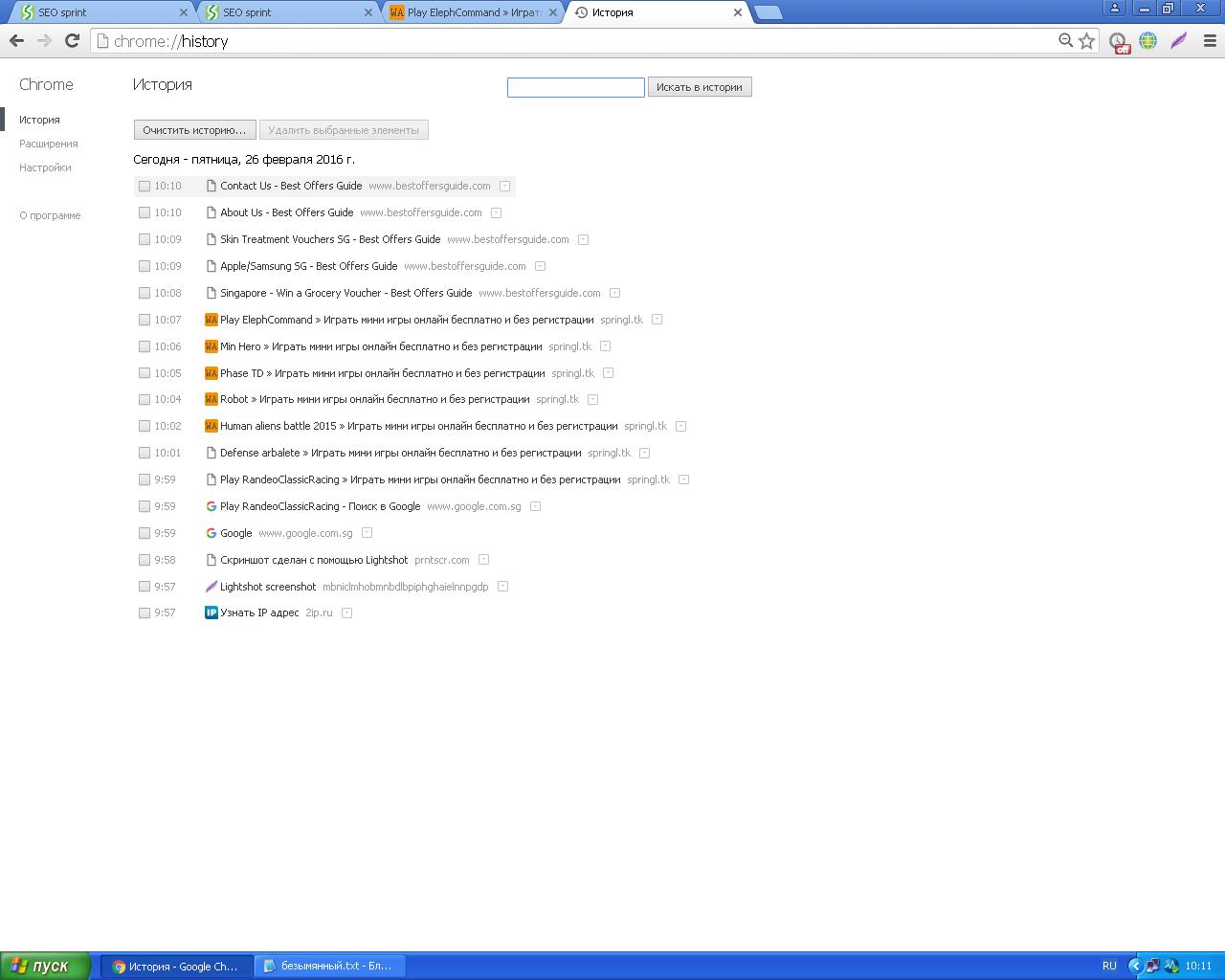Expand options for Lightshot screenshot entry
This screenshot has height=980, width=1225.
point(502,587)
